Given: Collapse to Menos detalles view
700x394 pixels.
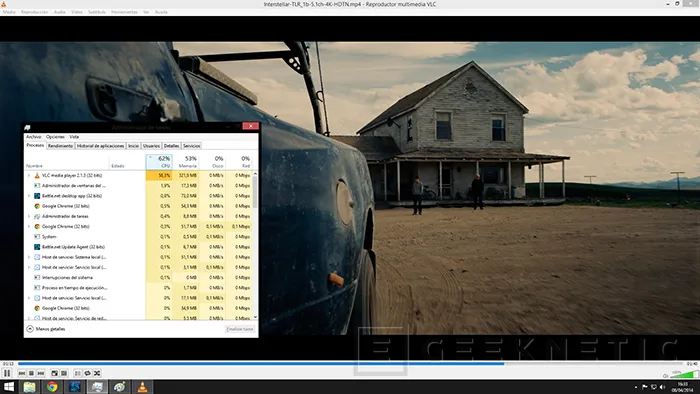Looking at the screenshot, I should click(46, 329).
